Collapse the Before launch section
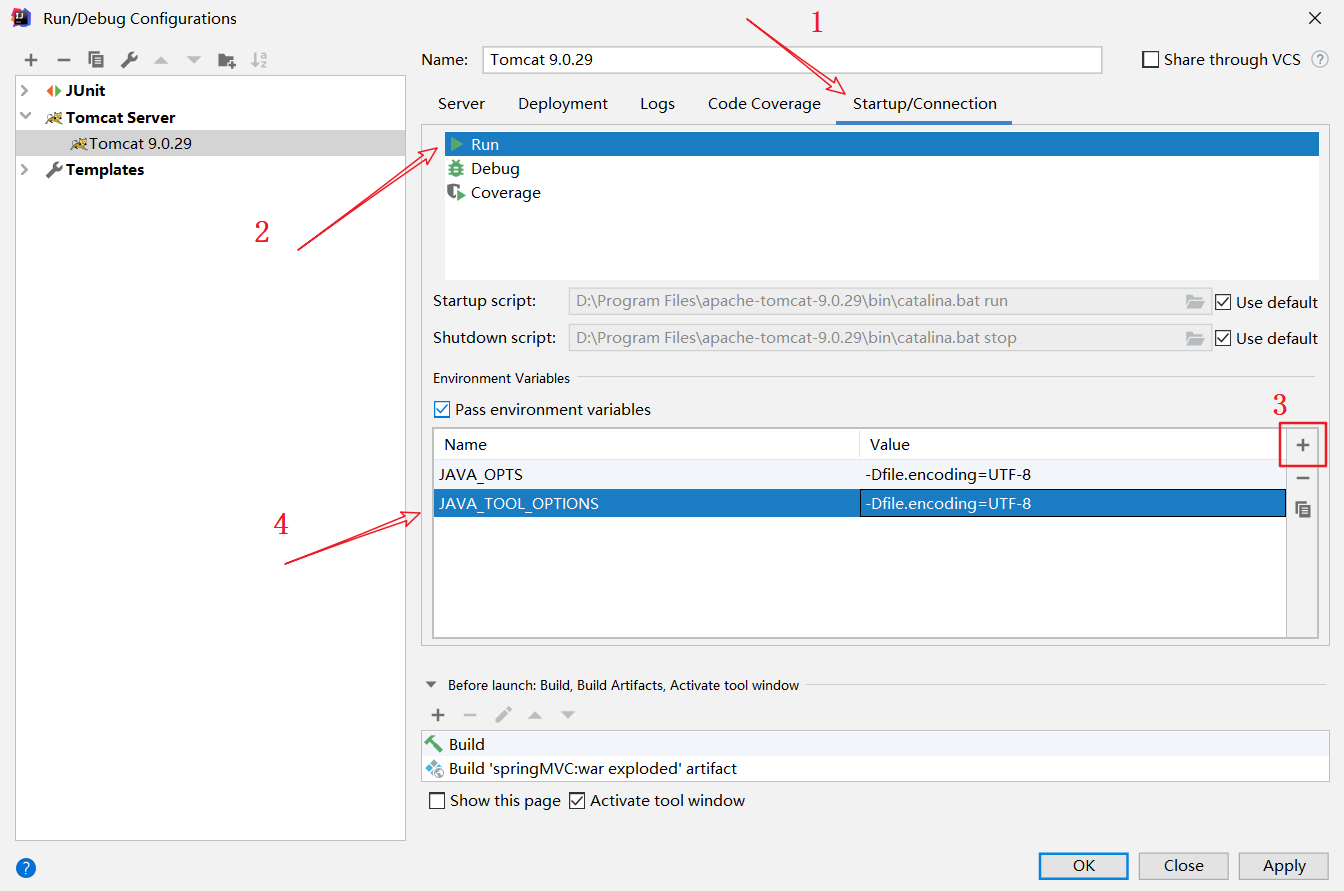Viewport: 1344px width, 891px height. (x=431, y=685)
